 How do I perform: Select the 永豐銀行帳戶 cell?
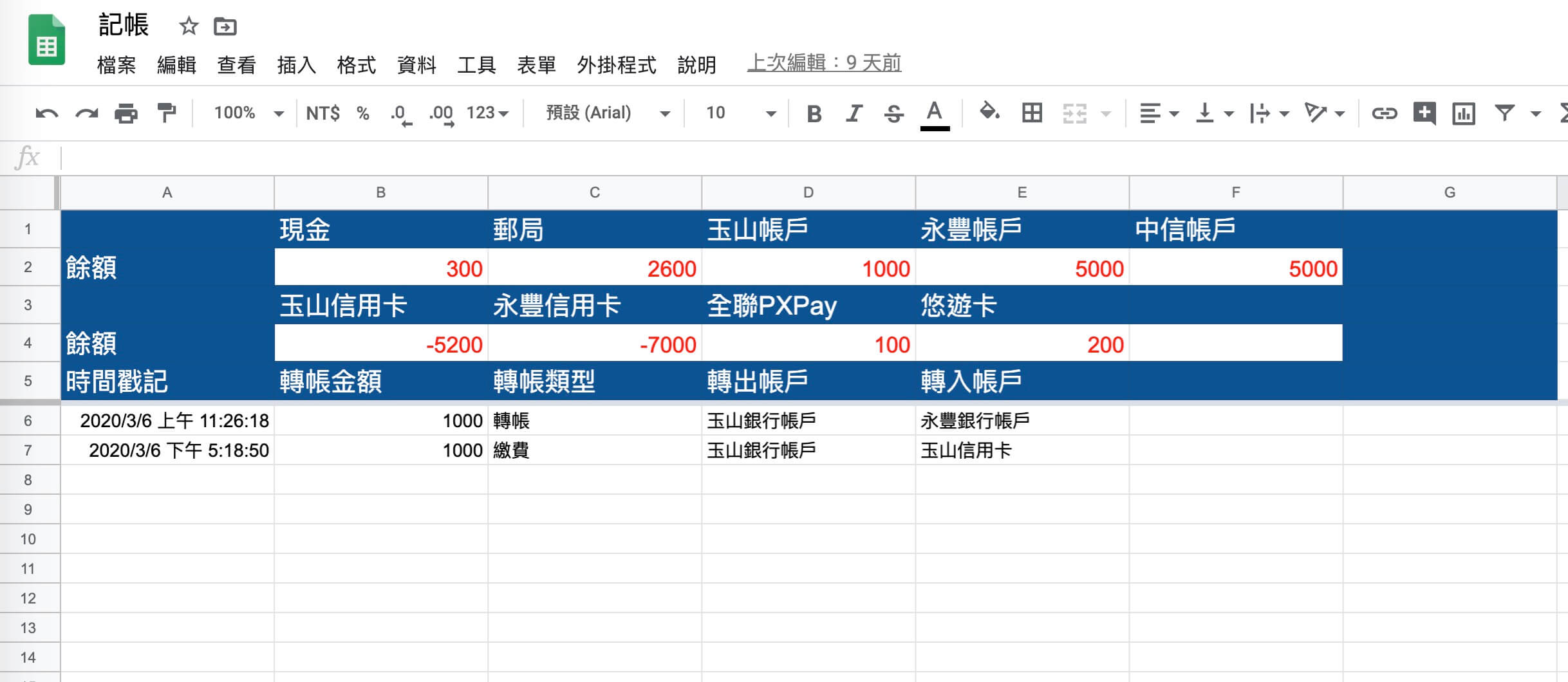(x=1022, y=421)
